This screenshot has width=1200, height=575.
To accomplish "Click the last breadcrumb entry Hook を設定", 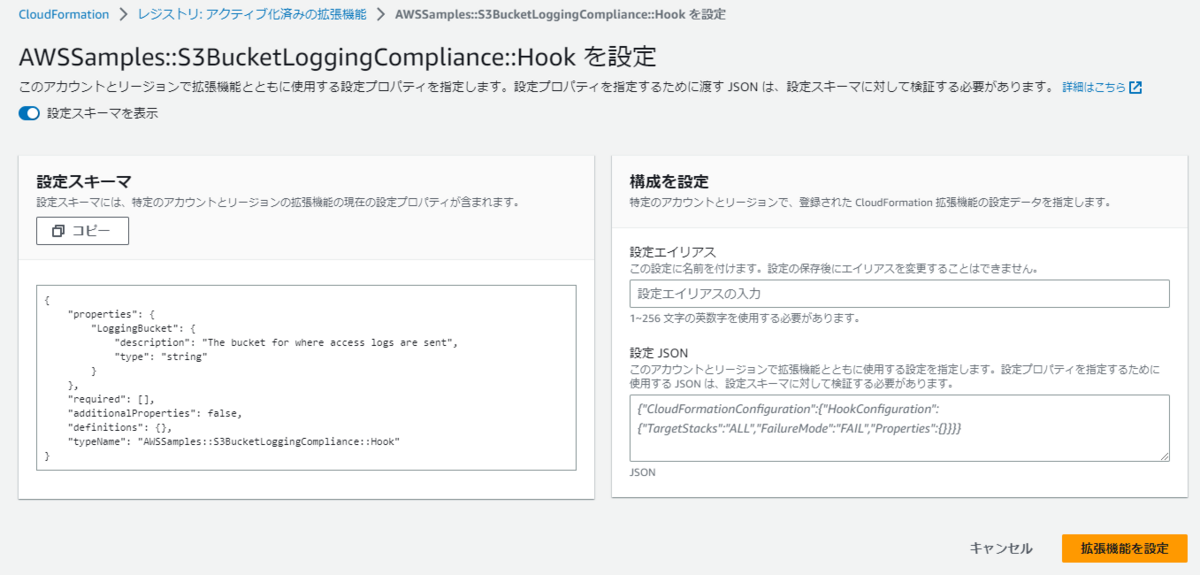I will (561, 14).
